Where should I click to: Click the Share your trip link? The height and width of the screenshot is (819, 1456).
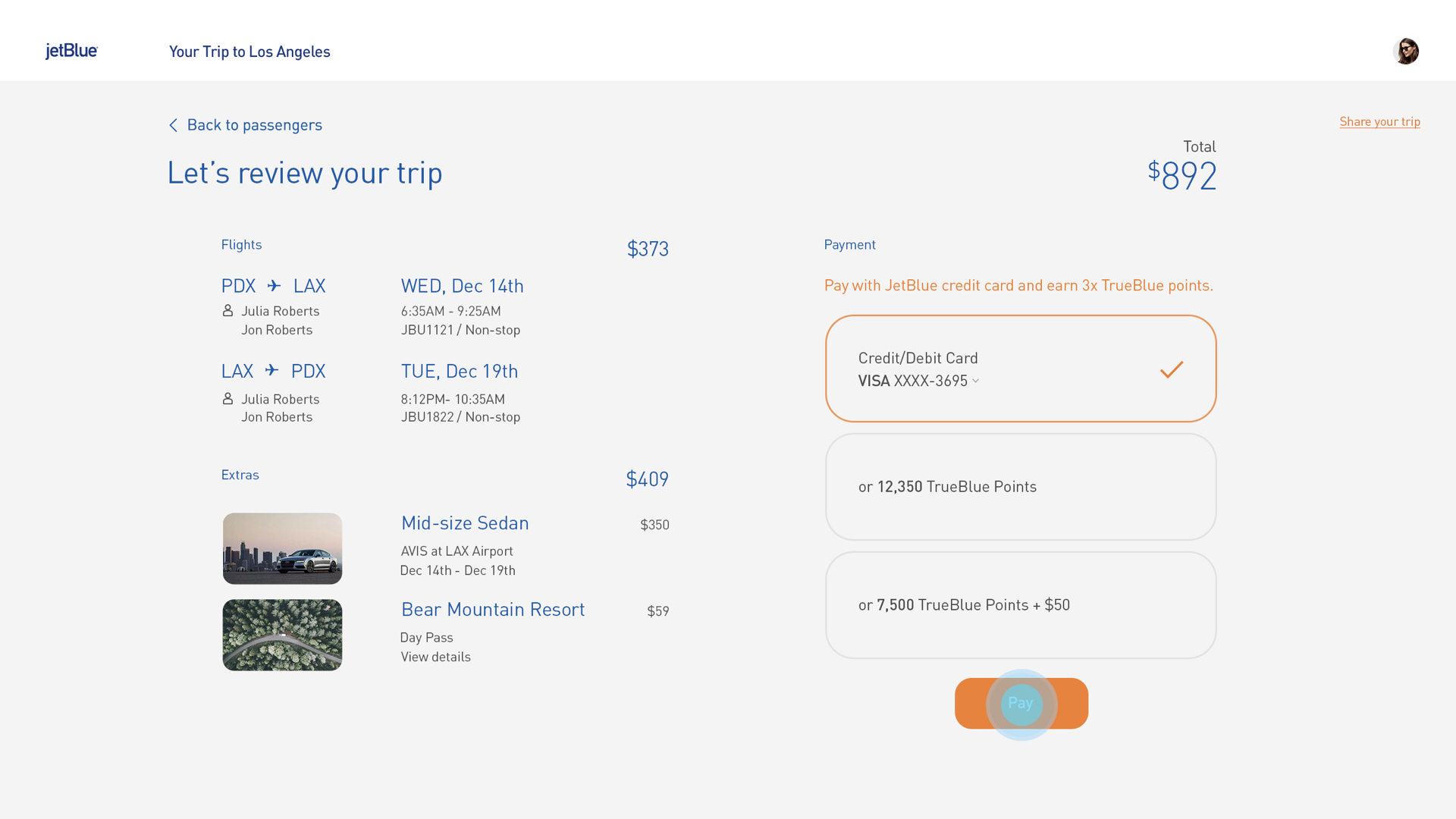coord(1379,121)
